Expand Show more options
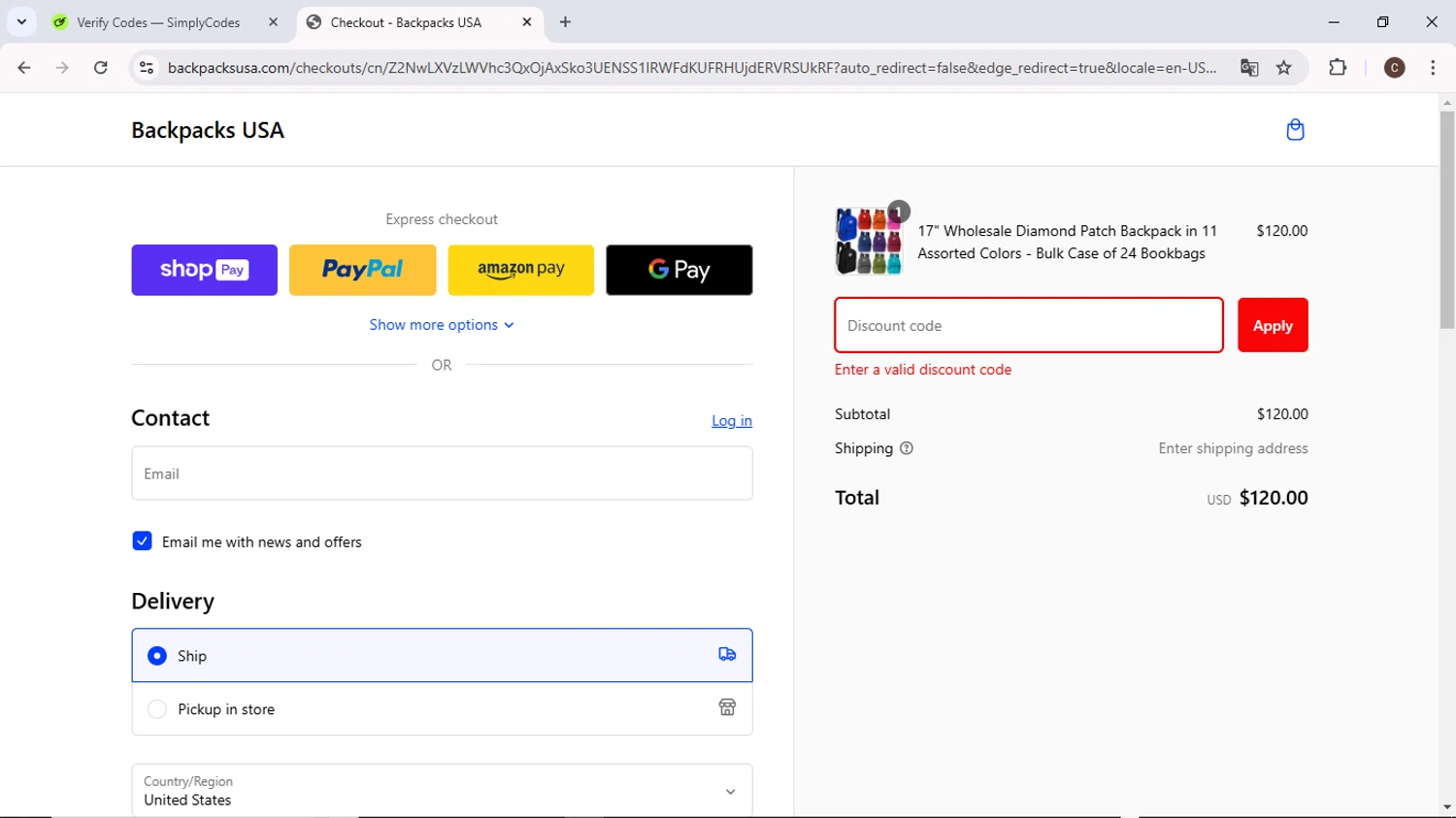The height and width of the screenshot is (818, 1456). [442, 325]
